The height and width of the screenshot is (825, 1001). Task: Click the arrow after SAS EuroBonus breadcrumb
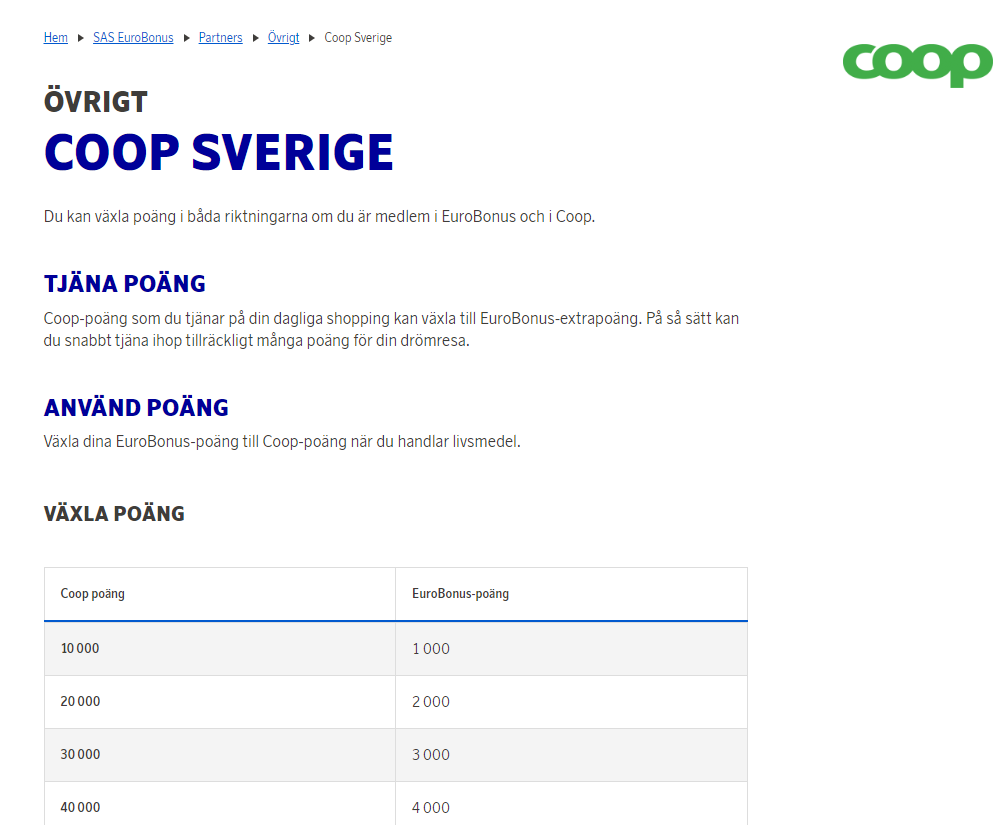(x=187, y=38)
